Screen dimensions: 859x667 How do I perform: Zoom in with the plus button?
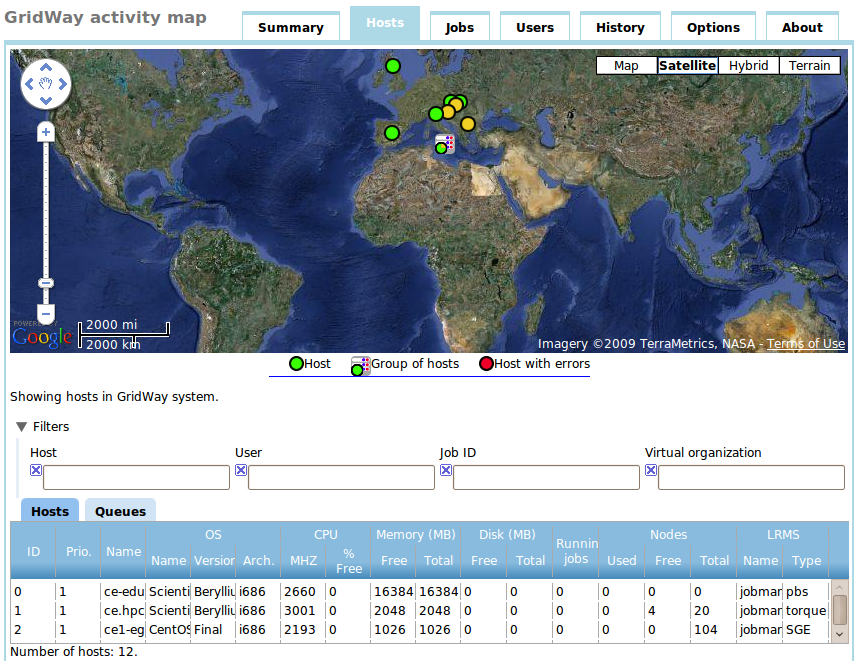click(x=46, y=132)
